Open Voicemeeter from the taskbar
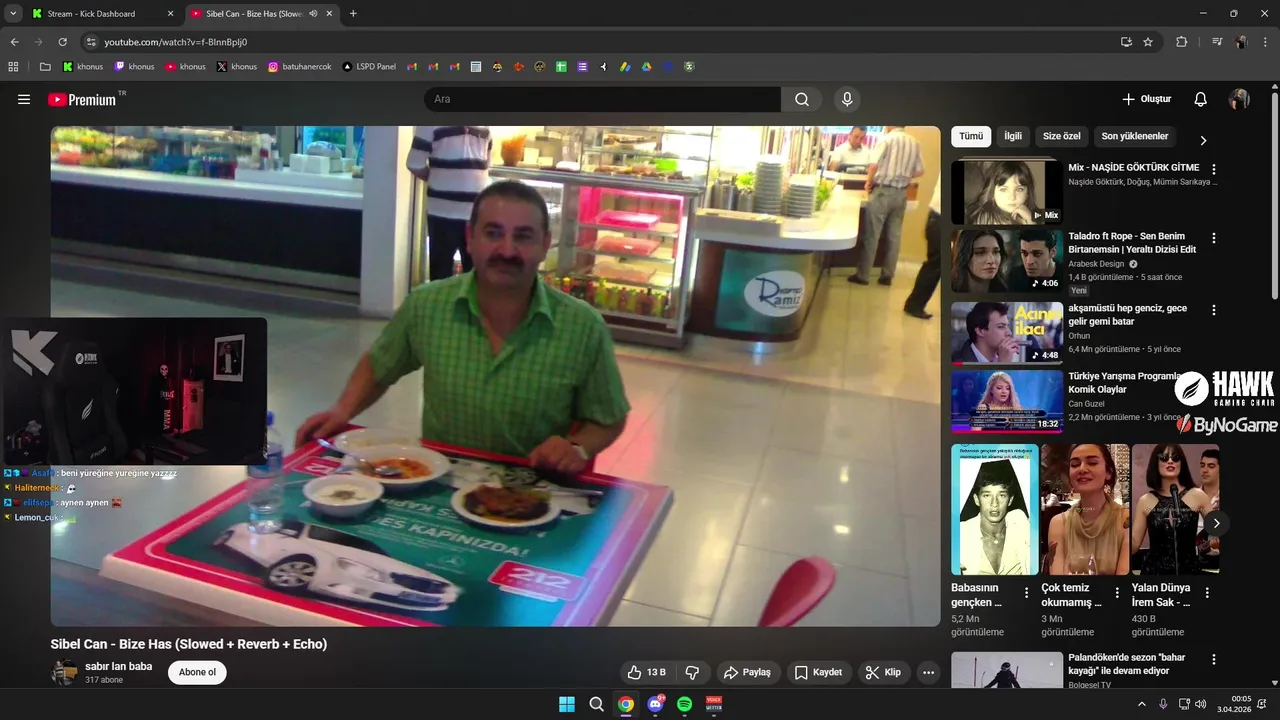Viewport: 1280px width, 720px height. [x=714, y=704]
